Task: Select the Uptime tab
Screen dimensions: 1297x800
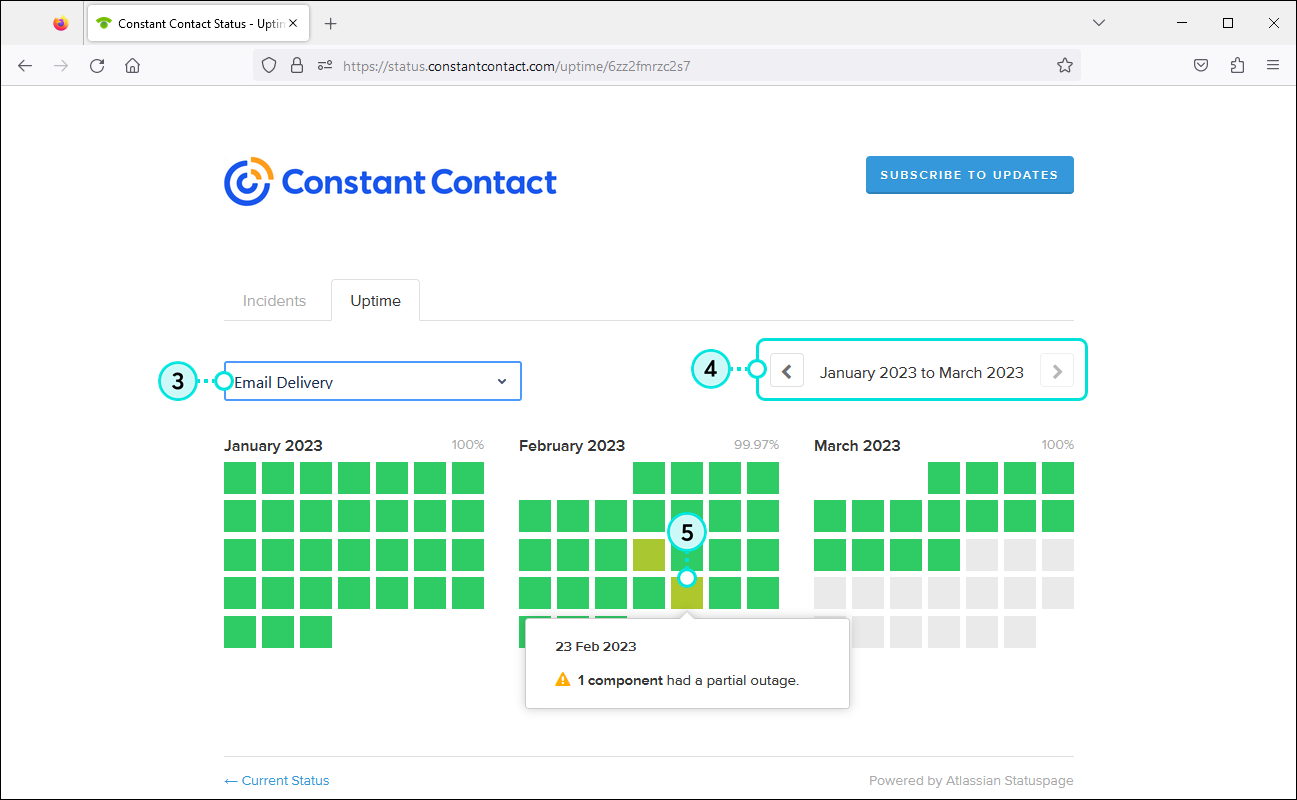Action: point(375,300)
